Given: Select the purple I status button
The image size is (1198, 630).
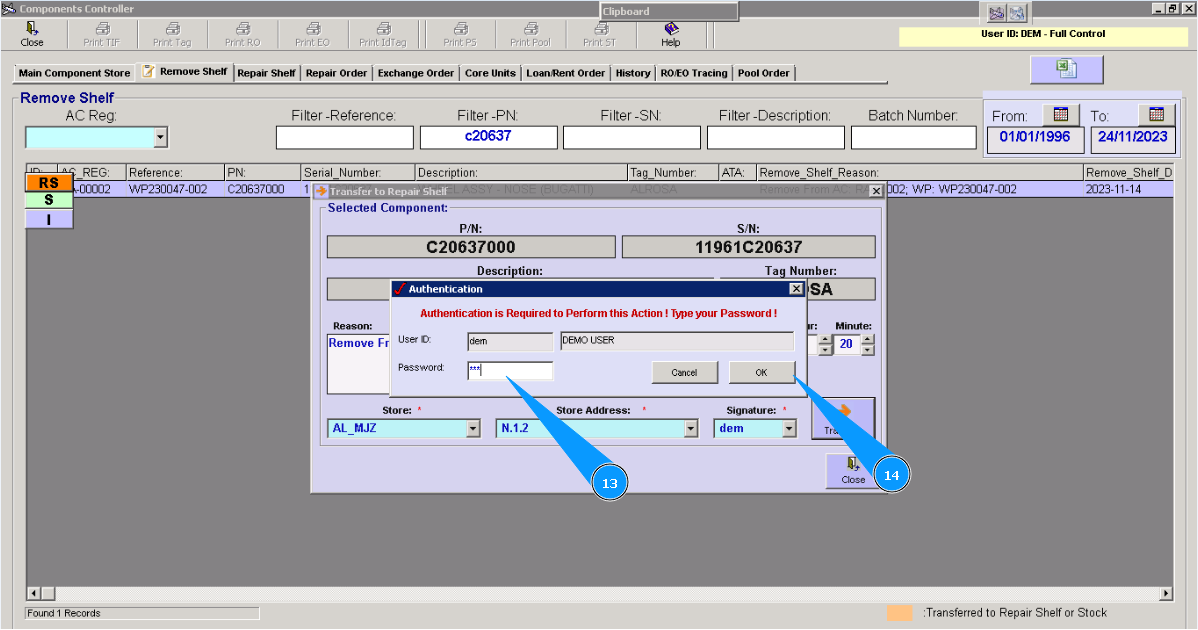Looking at the screenshot, I should (x=49, y=219).
